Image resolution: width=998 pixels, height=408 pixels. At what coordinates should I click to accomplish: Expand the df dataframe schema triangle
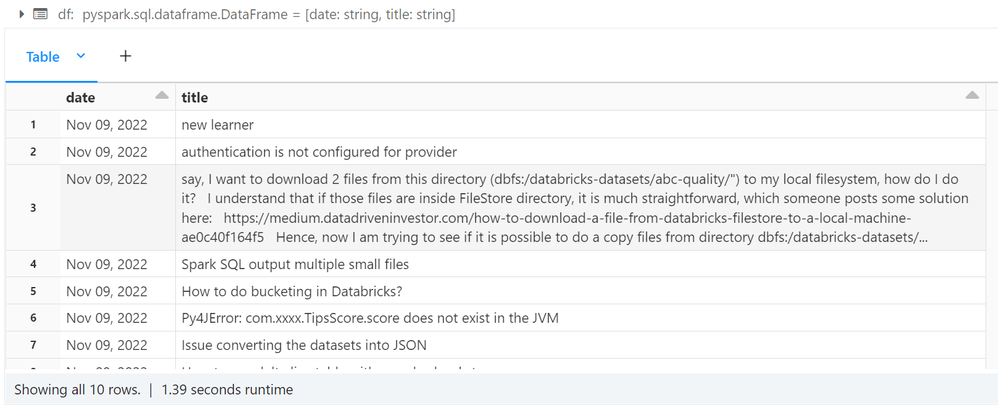point(22,14)
